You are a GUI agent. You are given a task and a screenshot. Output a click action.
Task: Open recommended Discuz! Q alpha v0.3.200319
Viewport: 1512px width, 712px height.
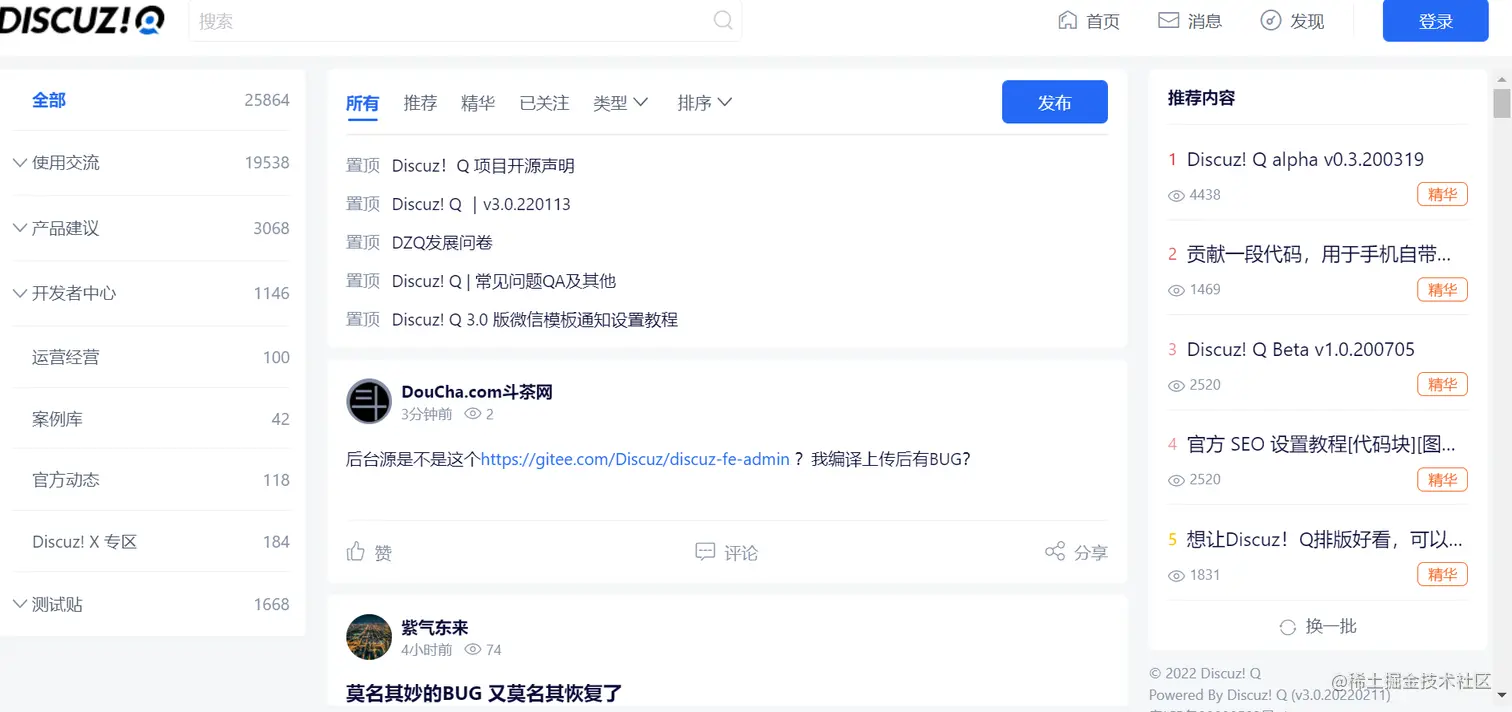click(1305, 159)
